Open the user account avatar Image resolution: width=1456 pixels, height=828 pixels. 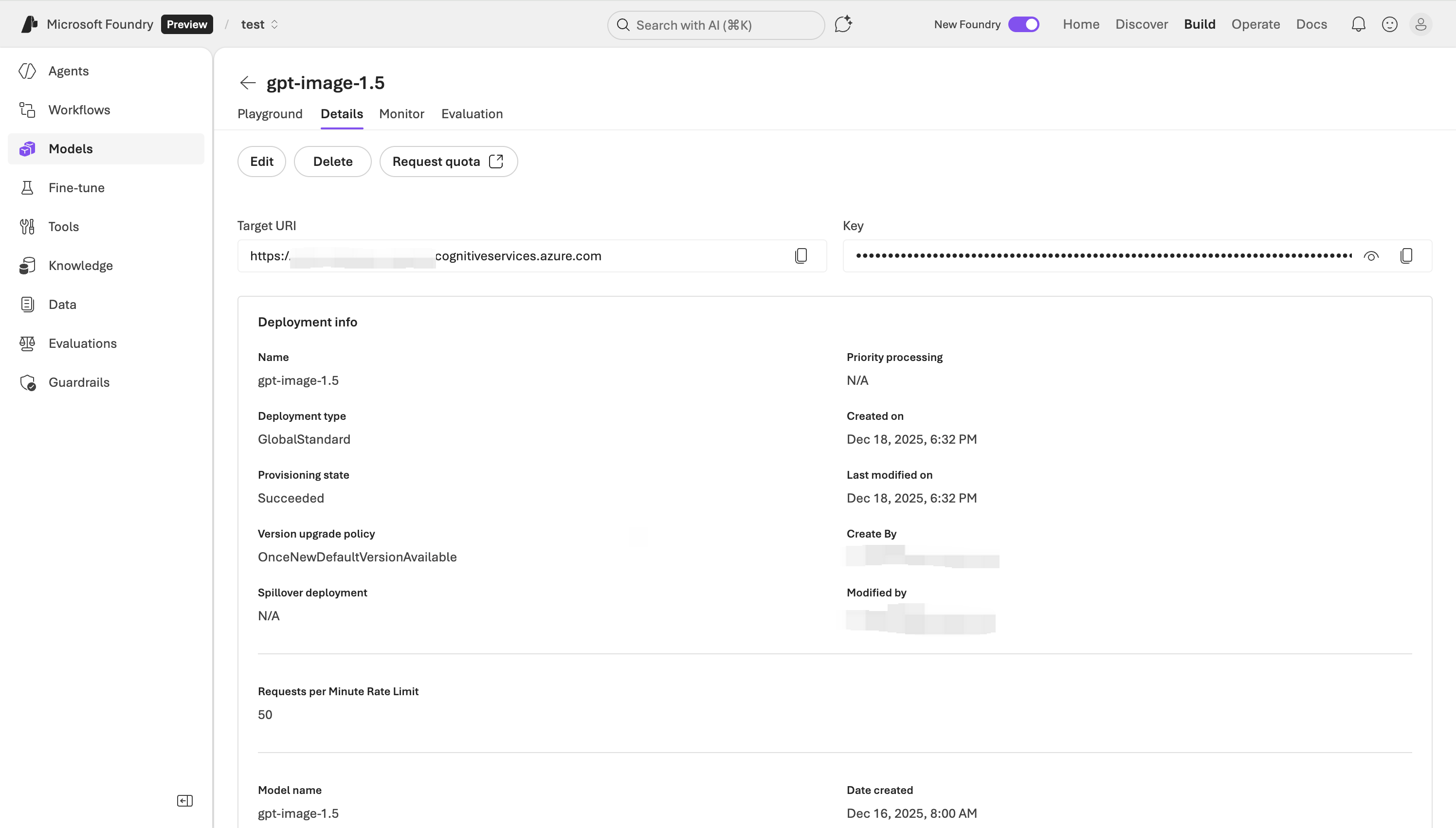pos(1420,24)
